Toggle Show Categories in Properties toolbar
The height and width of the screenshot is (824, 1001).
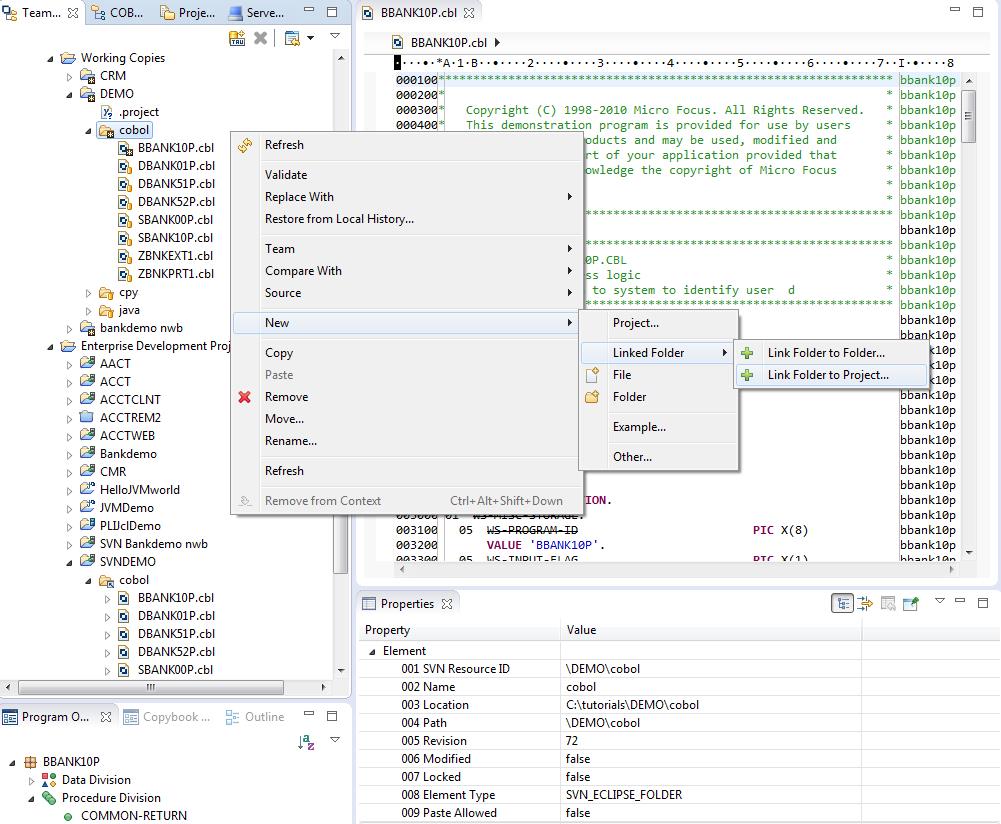point(843,603)
